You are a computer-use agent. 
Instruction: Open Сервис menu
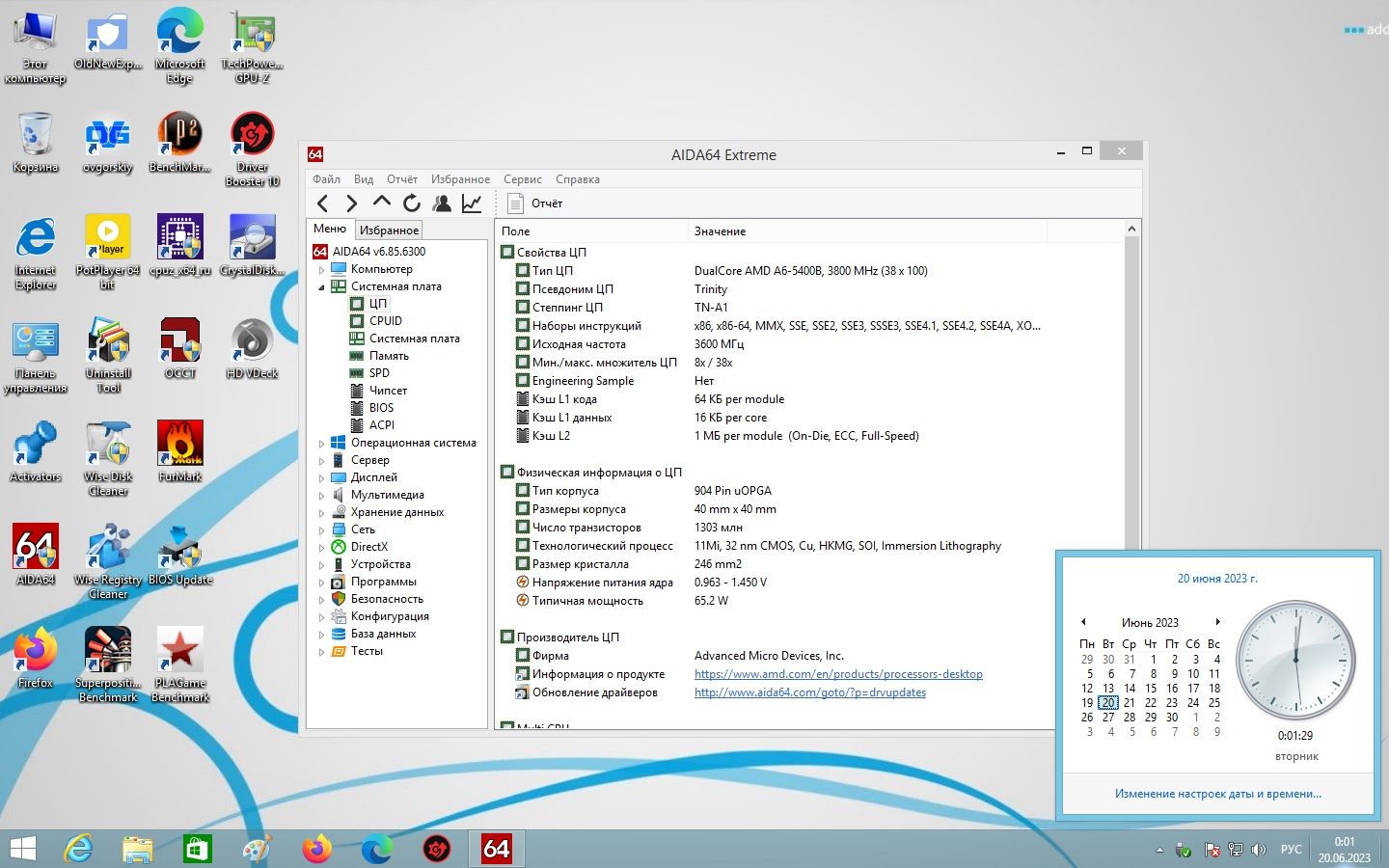(522, 179)
